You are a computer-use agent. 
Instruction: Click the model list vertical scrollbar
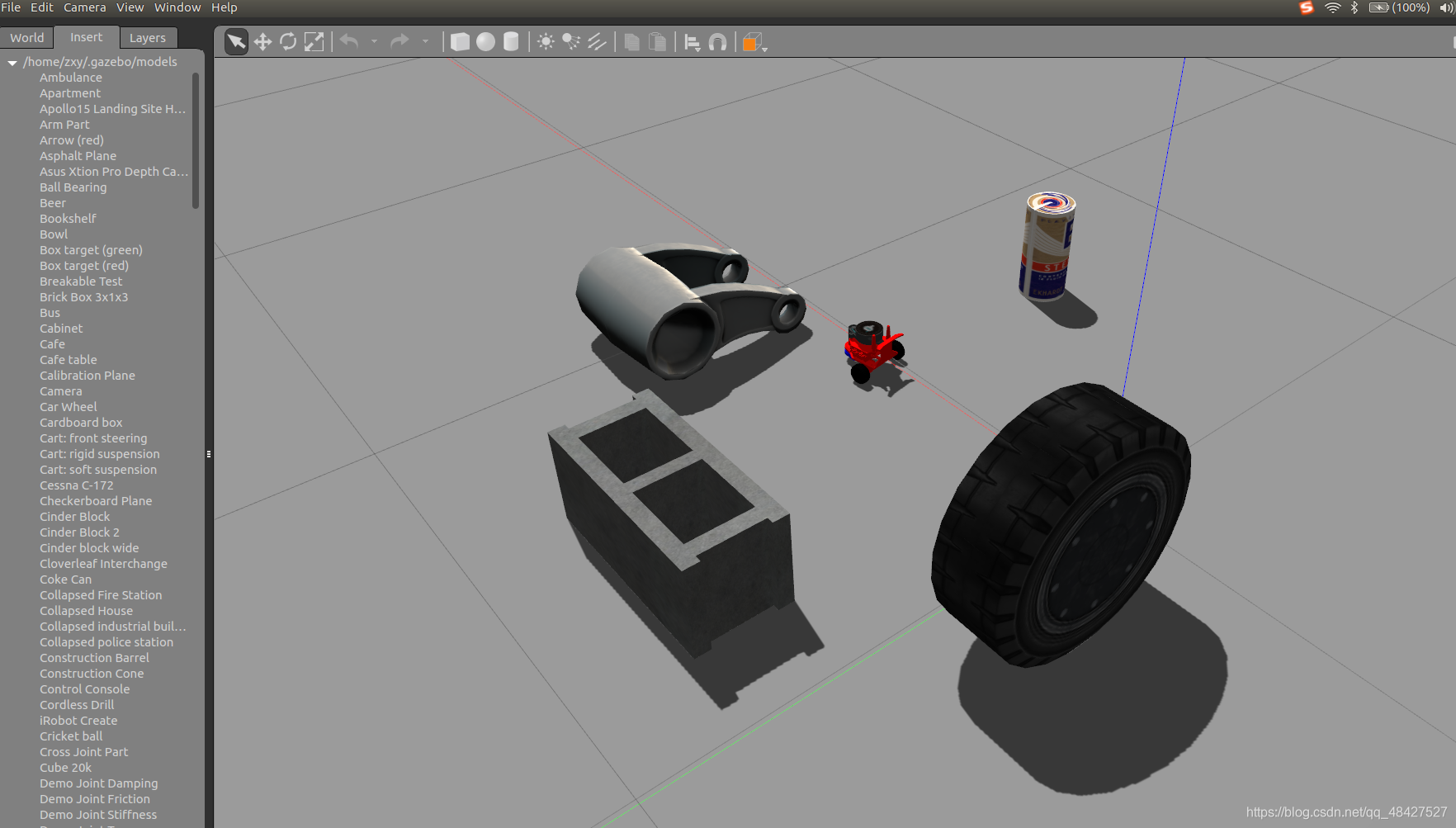196,140
